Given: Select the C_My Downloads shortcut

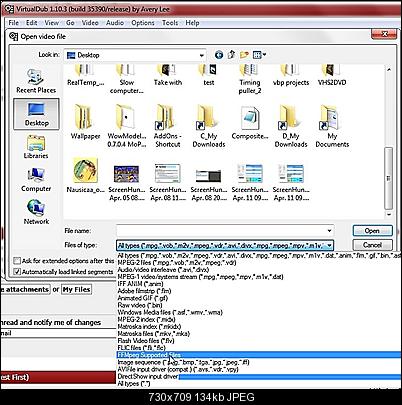Looking at the screenshot, I should click(x=209, y=126).
